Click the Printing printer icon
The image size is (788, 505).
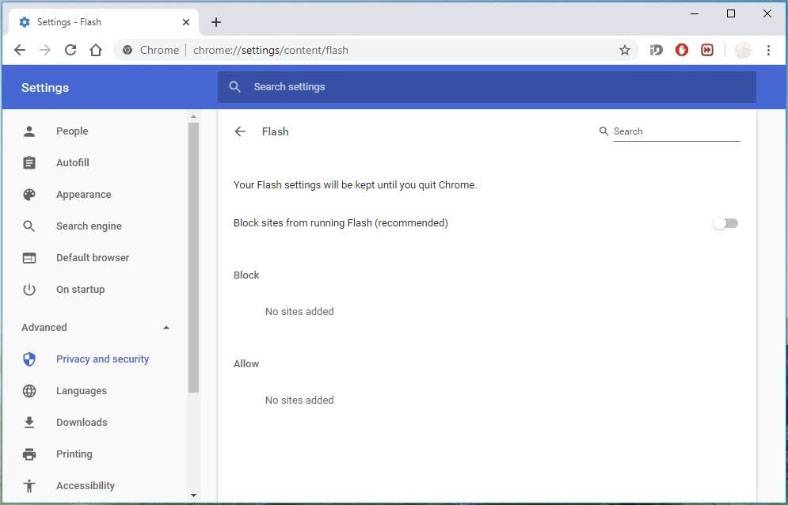pos(29,454)
